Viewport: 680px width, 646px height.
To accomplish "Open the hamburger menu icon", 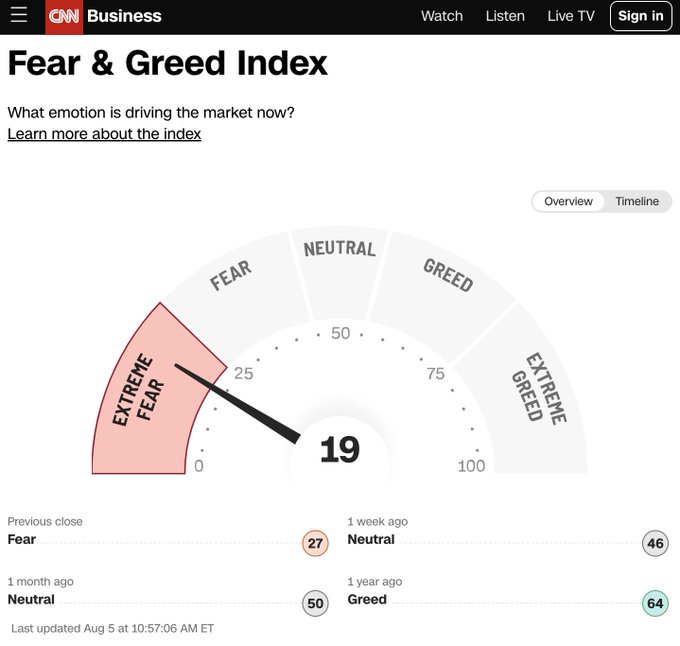I will (x=19, y=16).
